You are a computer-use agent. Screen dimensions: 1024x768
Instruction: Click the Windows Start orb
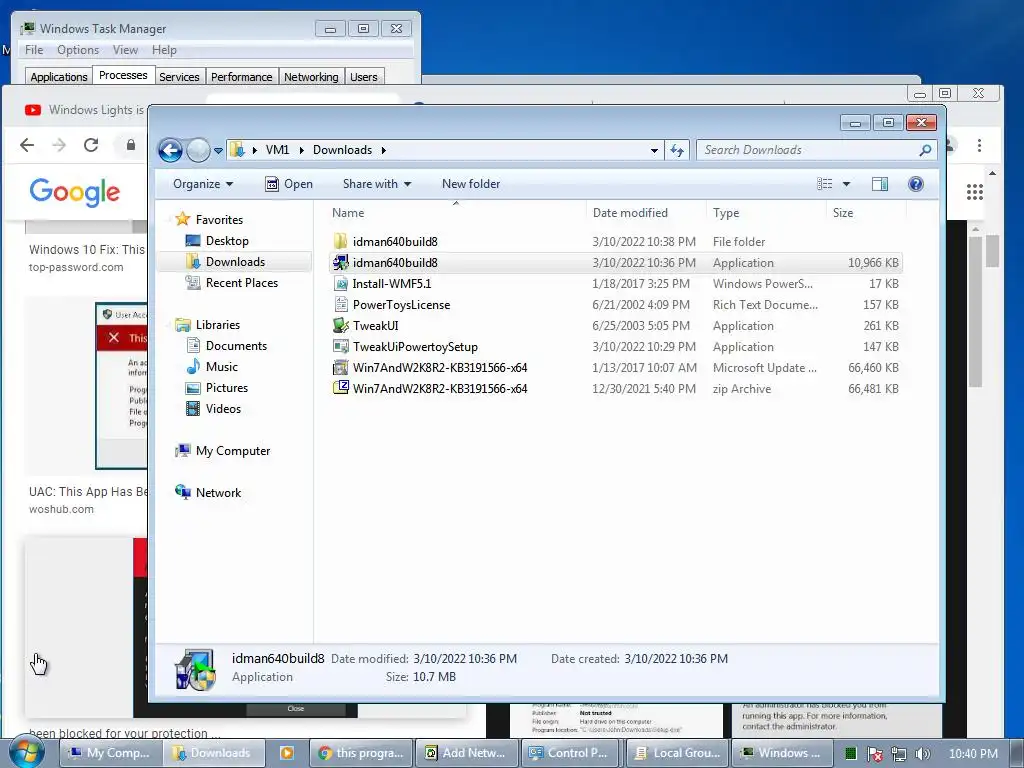pos(26,753)
